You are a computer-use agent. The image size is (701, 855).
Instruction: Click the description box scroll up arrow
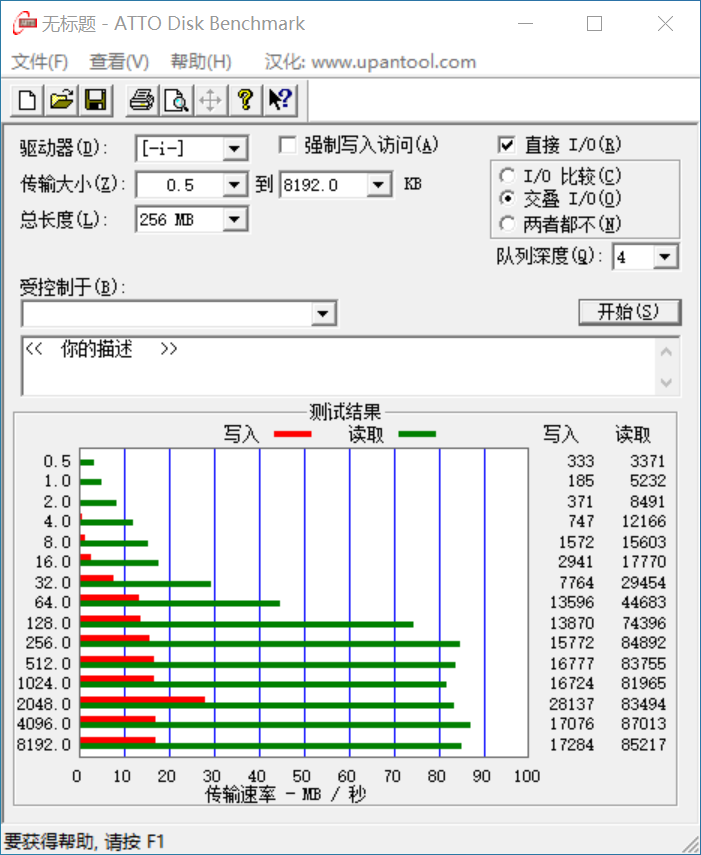666,352
